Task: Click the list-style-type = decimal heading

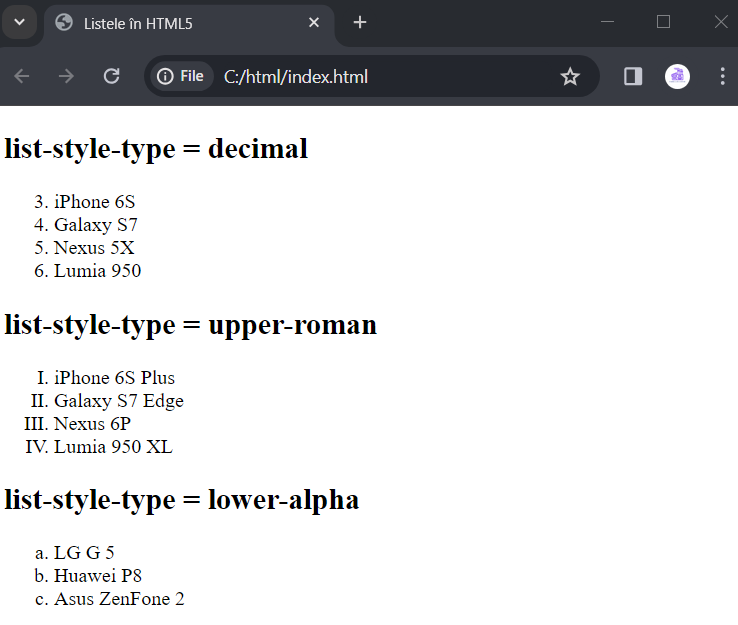Action: click(156, 149)
